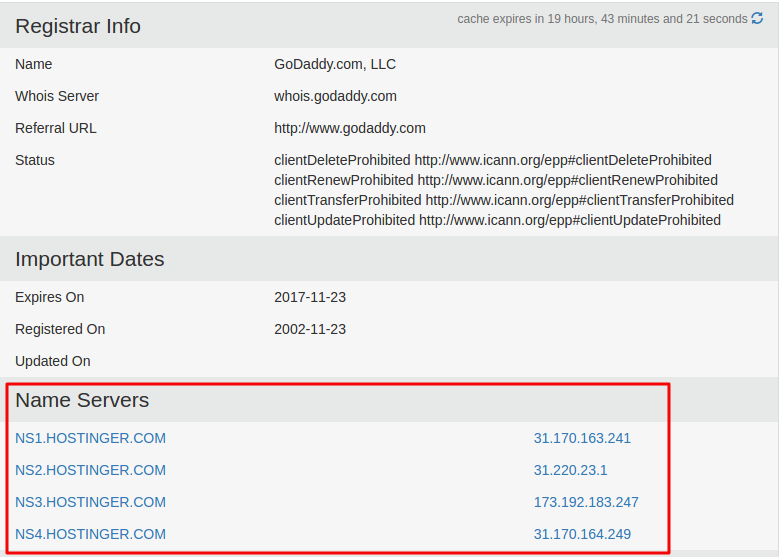Click the clientRenewProhibited status line
Viewport: 783px width, 557px height.
click(x=496, y=180)
